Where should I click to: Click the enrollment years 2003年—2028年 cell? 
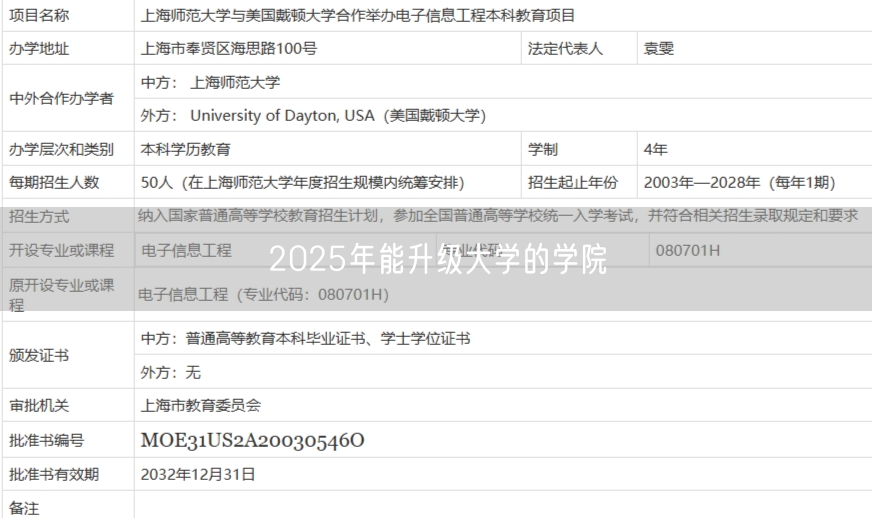(740, 183)
